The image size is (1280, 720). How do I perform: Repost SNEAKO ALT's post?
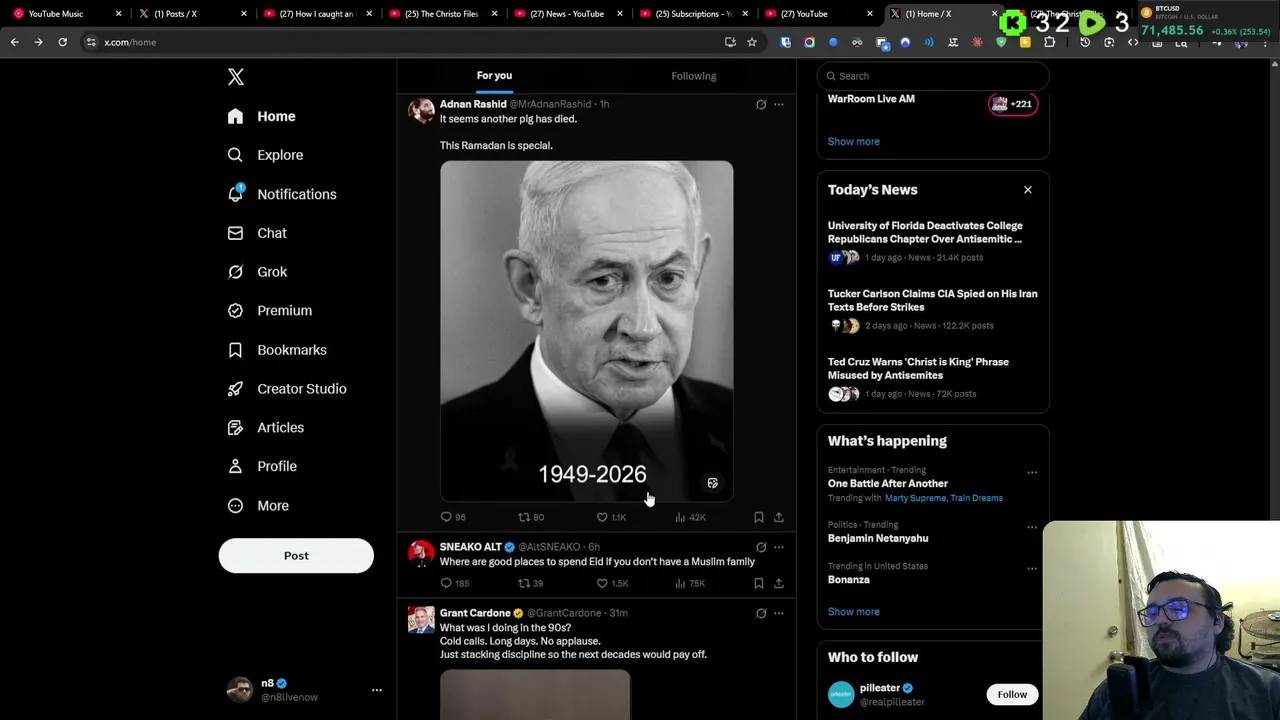point(530,583)
